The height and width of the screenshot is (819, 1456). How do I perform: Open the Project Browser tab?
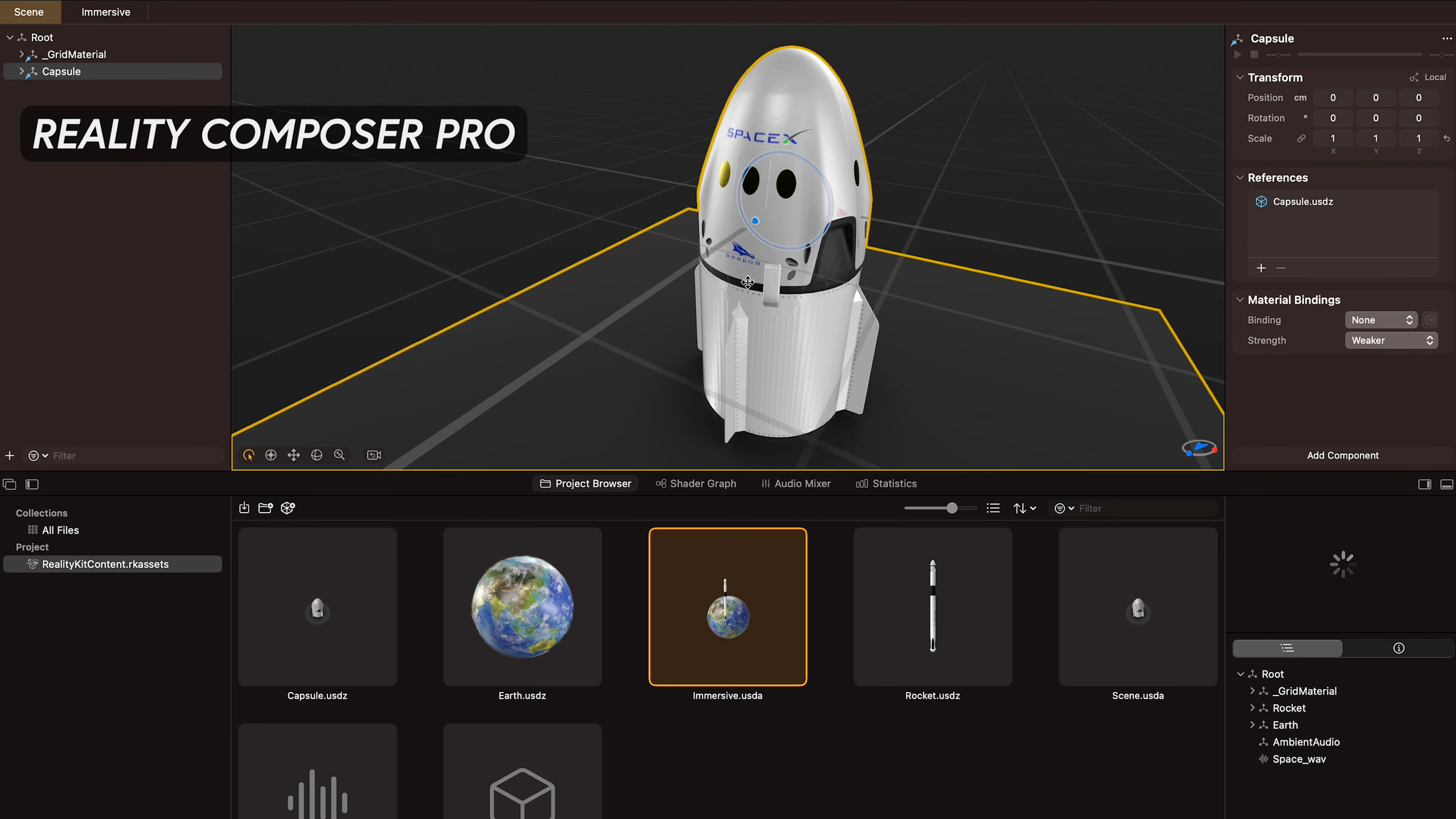585,483
